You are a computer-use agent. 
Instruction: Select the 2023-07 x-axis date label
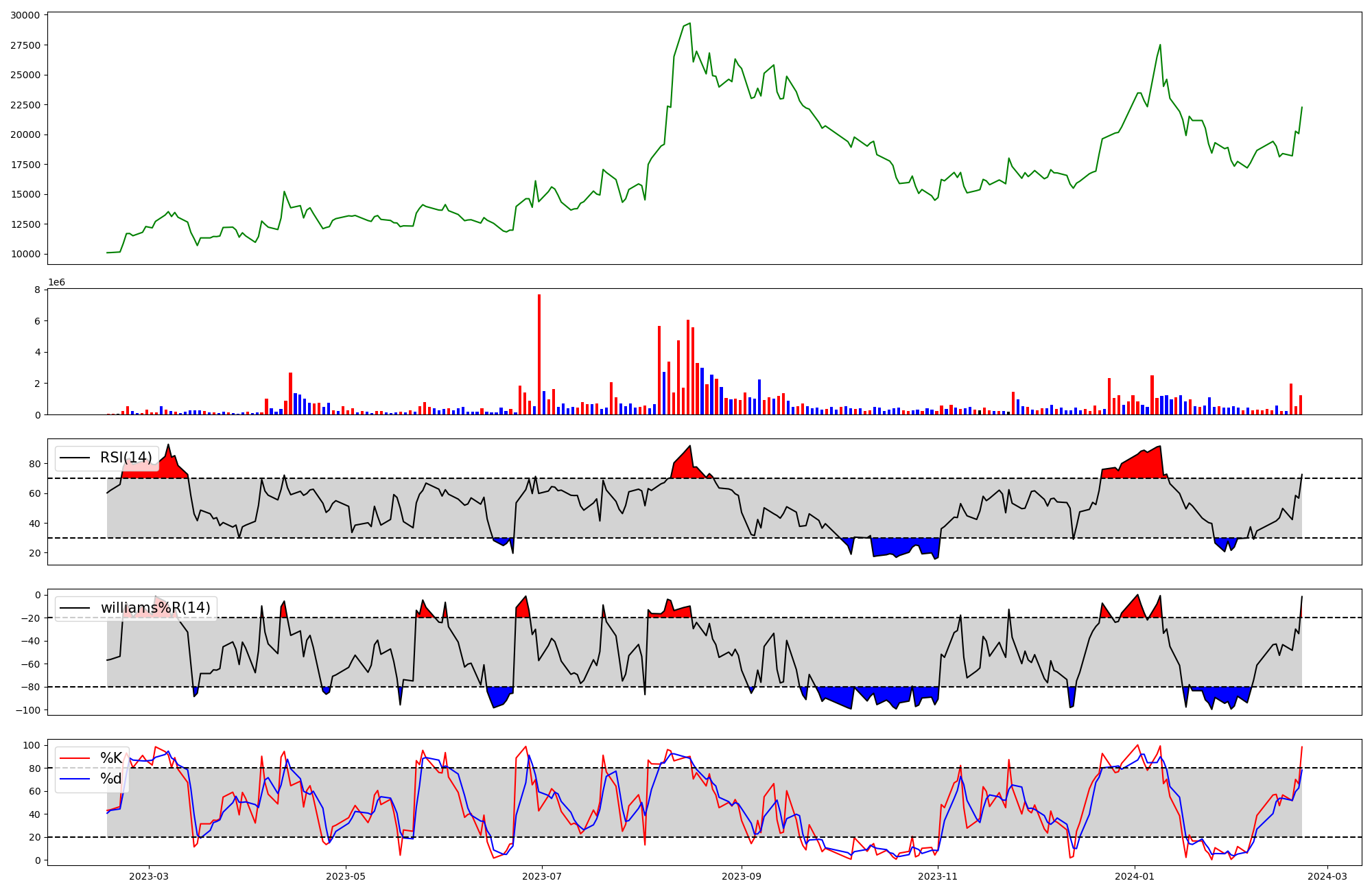coord(543,876)
